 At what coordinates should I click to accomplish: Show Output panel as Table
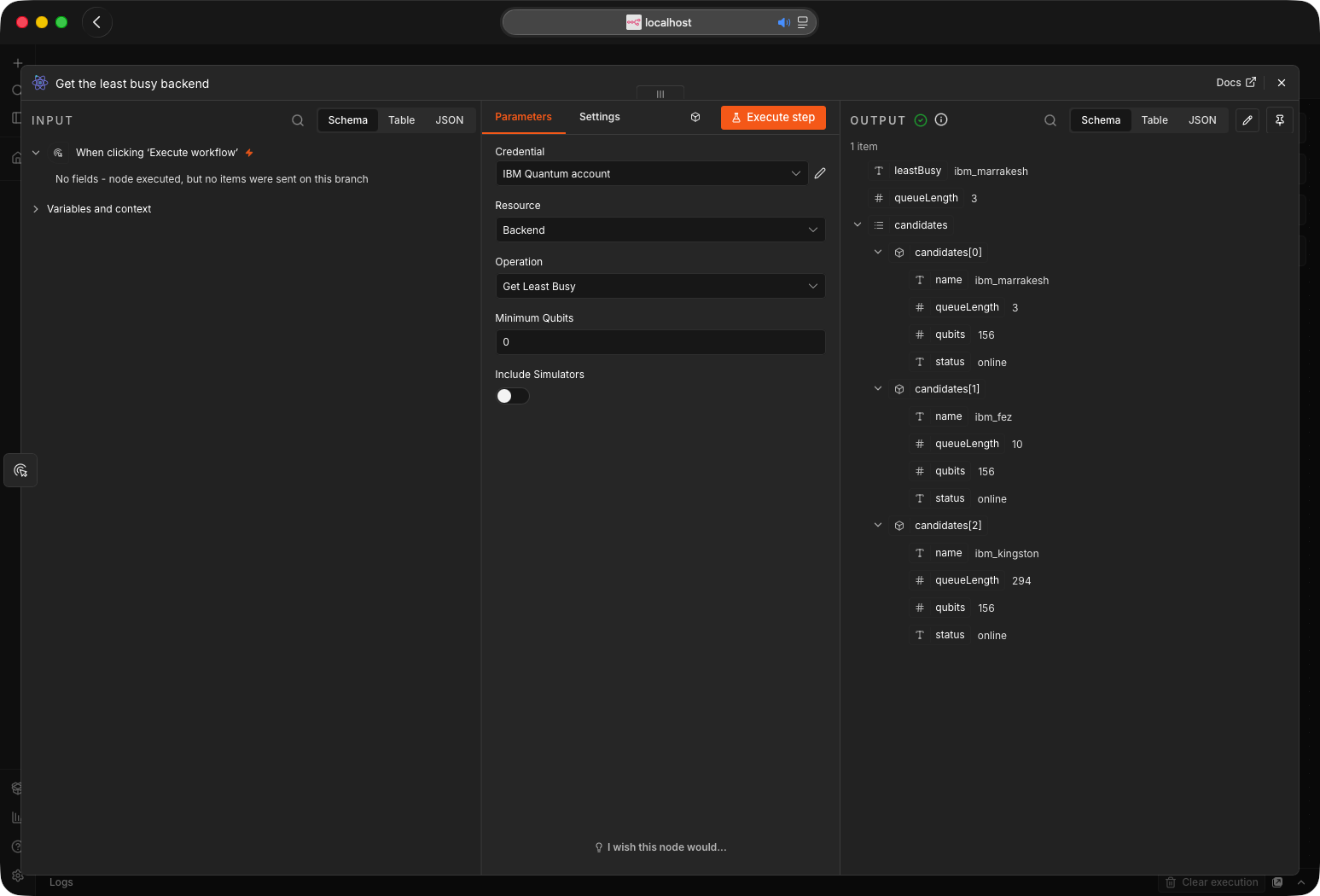[1154, 120]
